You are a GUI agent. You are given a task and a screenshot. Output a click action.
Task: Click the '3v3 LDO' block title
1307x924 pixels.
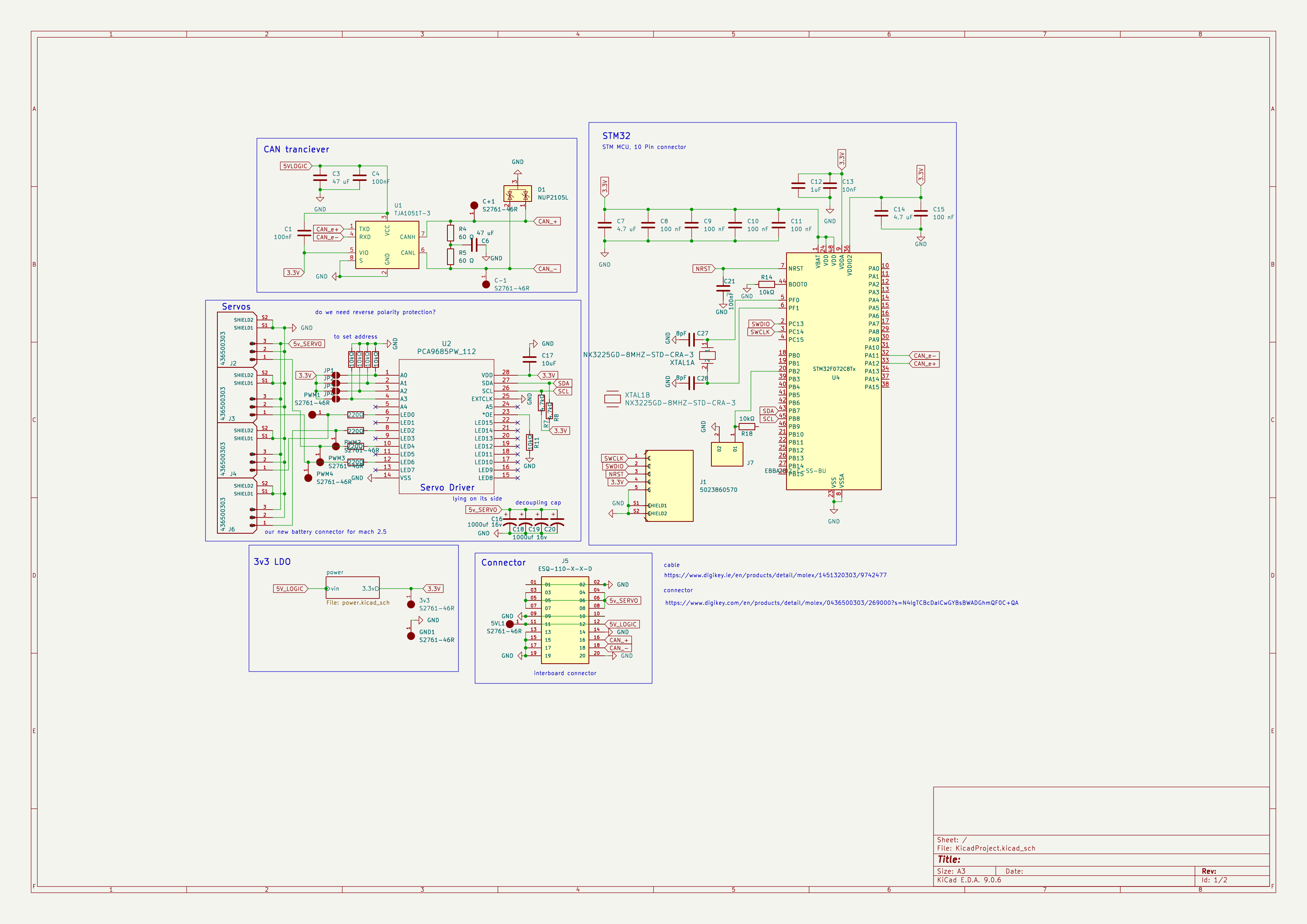[272, 562]
